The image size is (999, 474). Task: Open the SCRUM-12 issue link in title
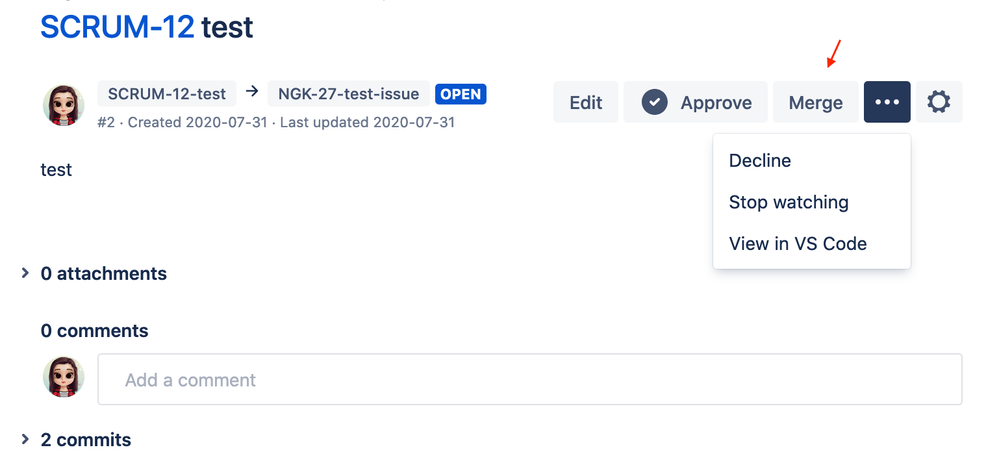[117, 27]
